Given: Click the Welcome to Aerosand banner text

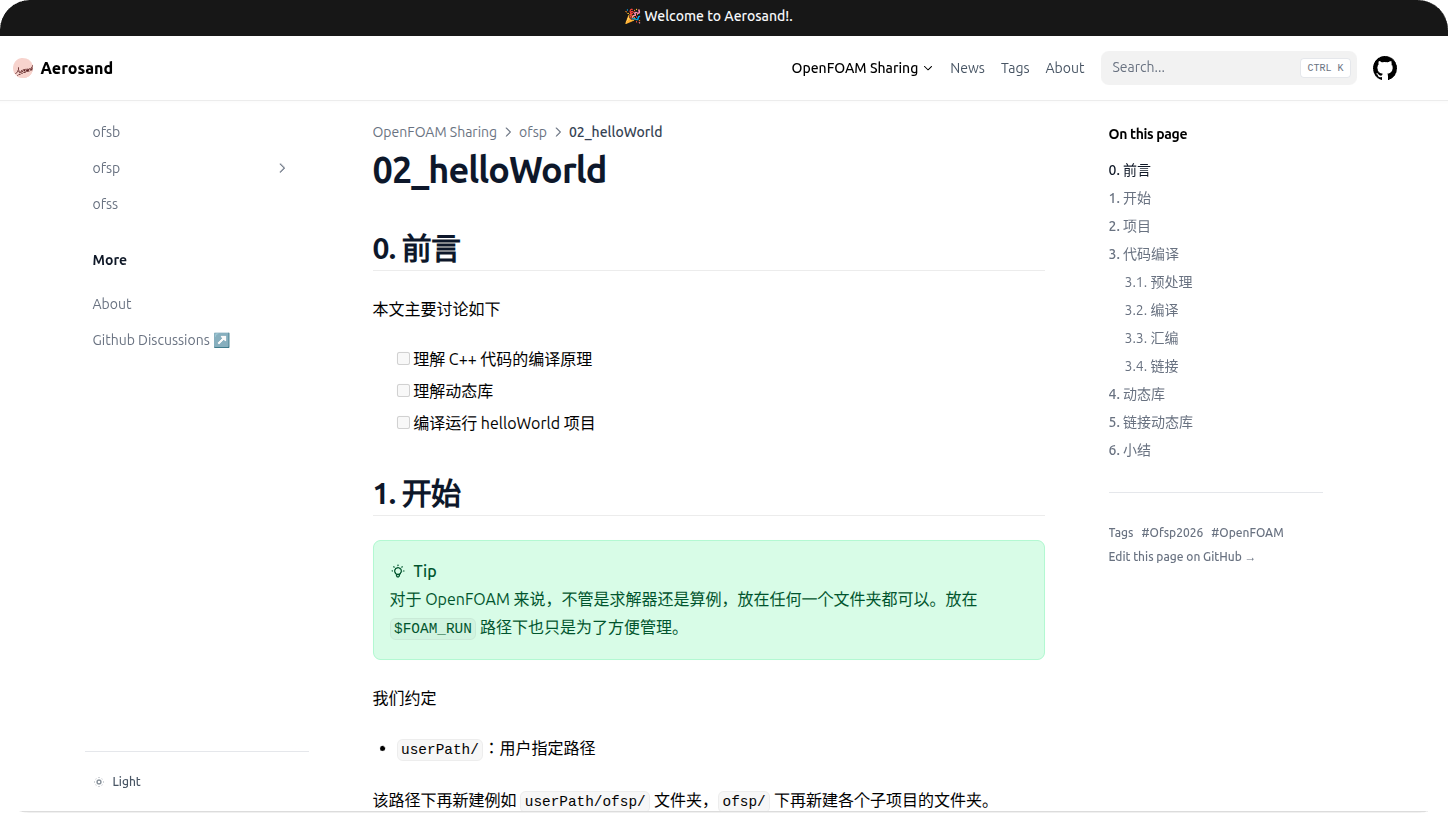Looking at the screenshot, I should [718, 16].
